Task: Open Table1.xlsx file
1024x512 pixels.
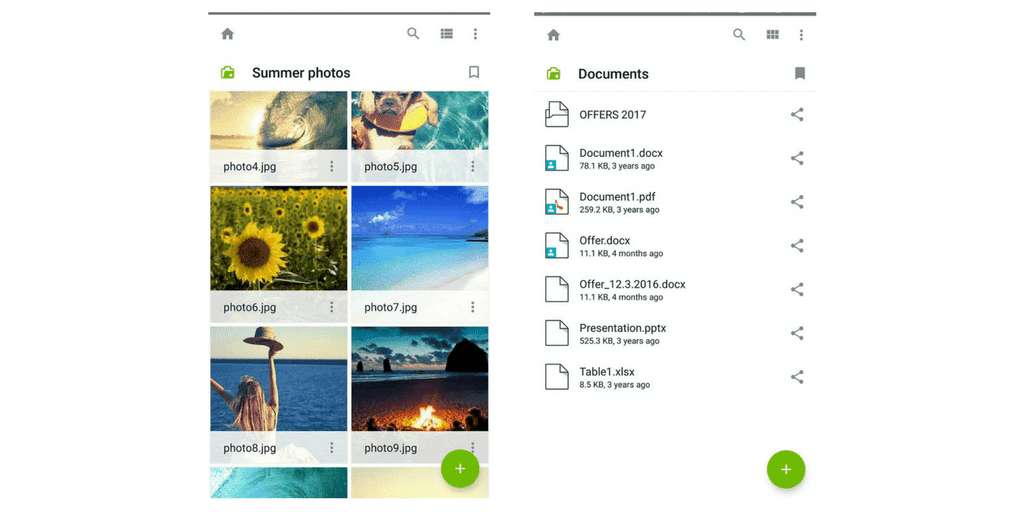Action: click(x=675, y=377)
